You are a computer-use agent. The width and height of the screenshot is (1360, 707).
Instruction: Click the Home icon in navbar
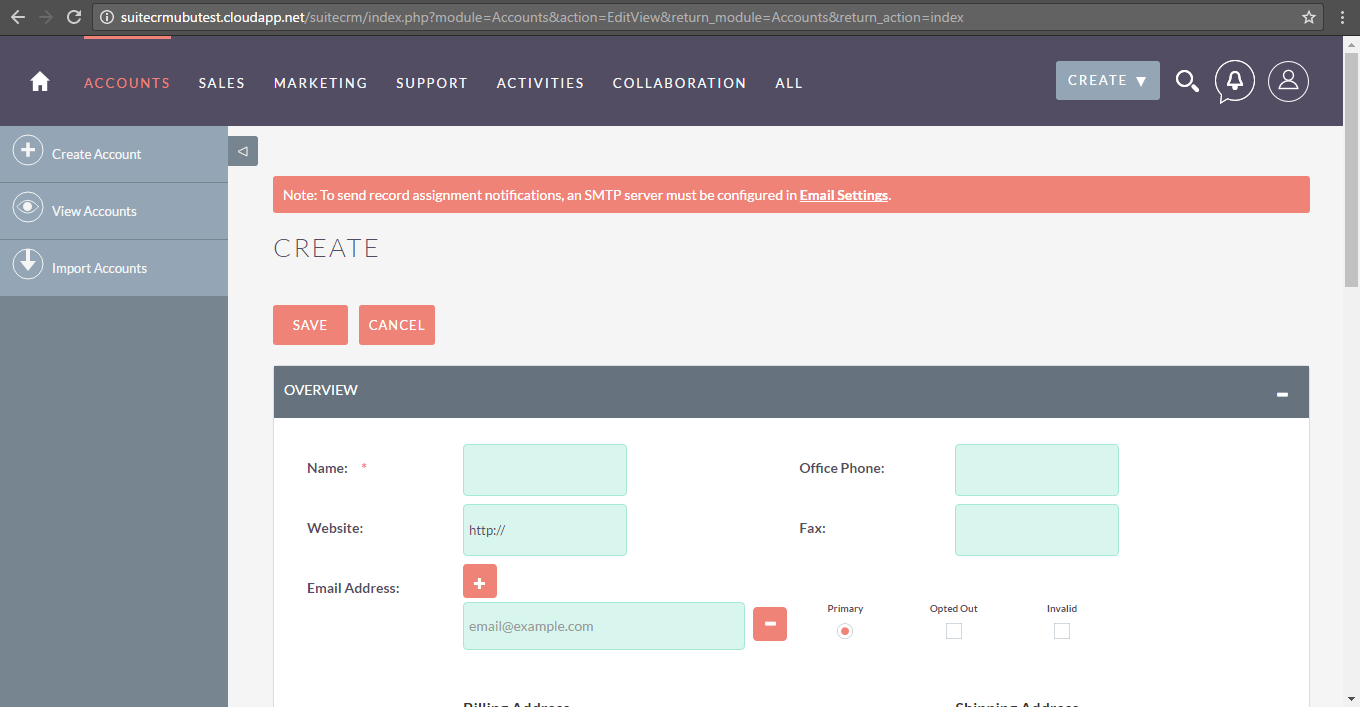click(x=40, y=82)
